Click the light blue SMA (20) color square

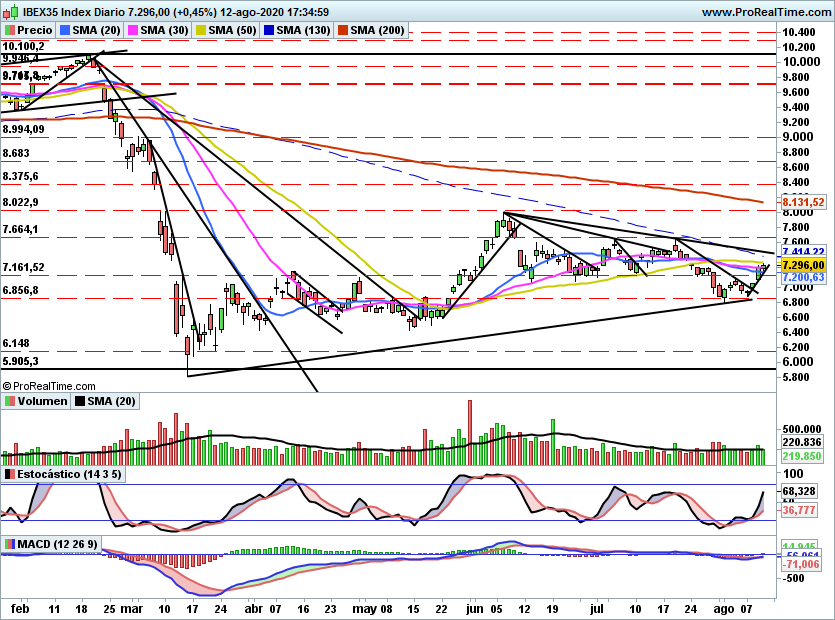coord(66,31)
